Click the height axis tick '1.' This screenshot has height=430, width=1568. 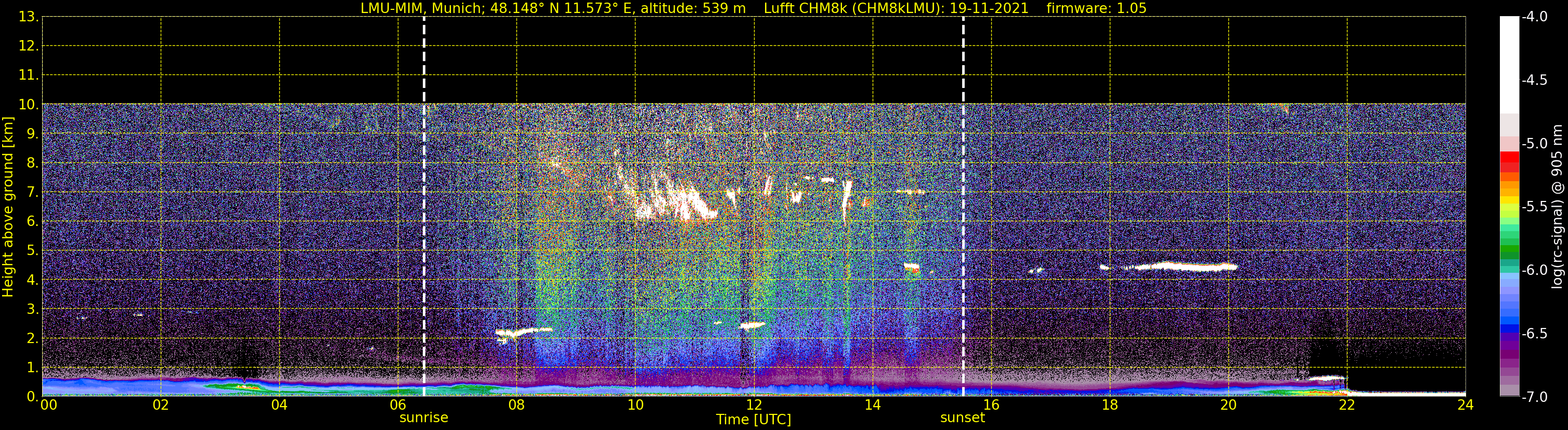pos(32,368)
